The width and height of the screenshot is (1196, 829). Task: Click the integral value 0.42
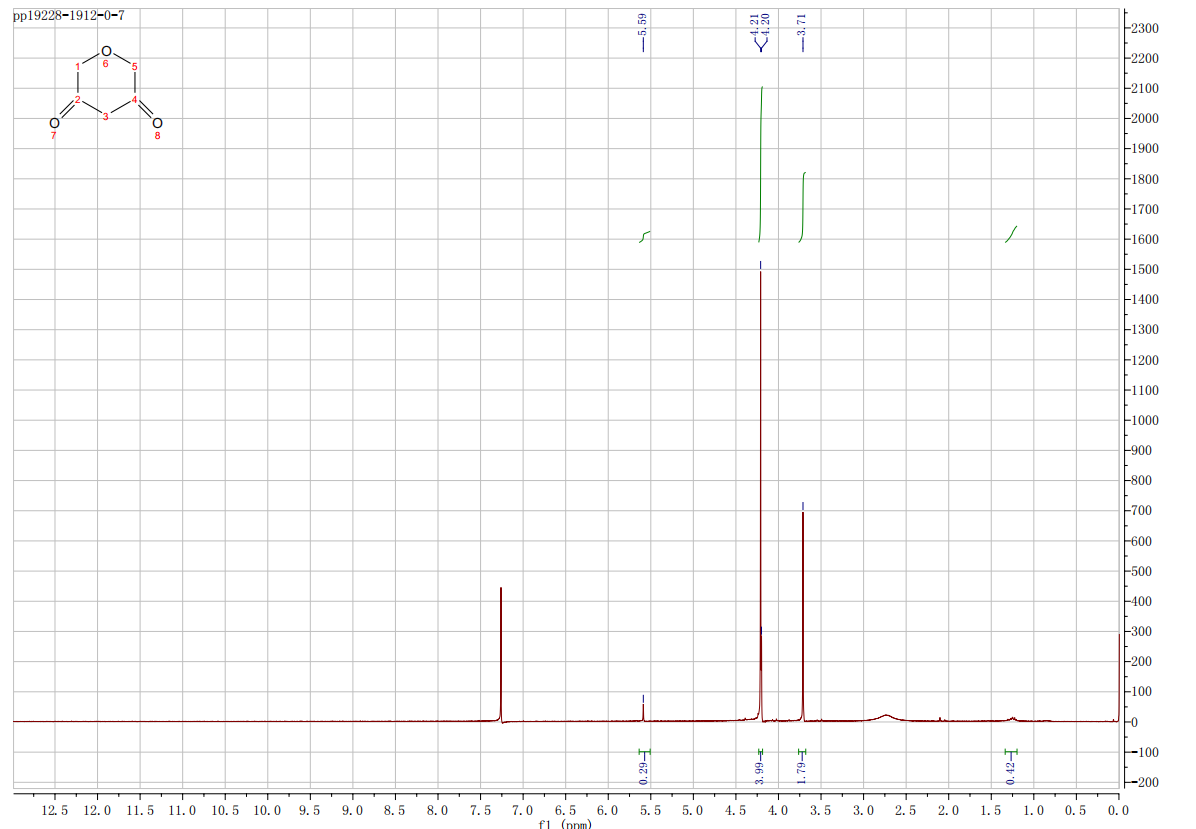pos(1010,770)
